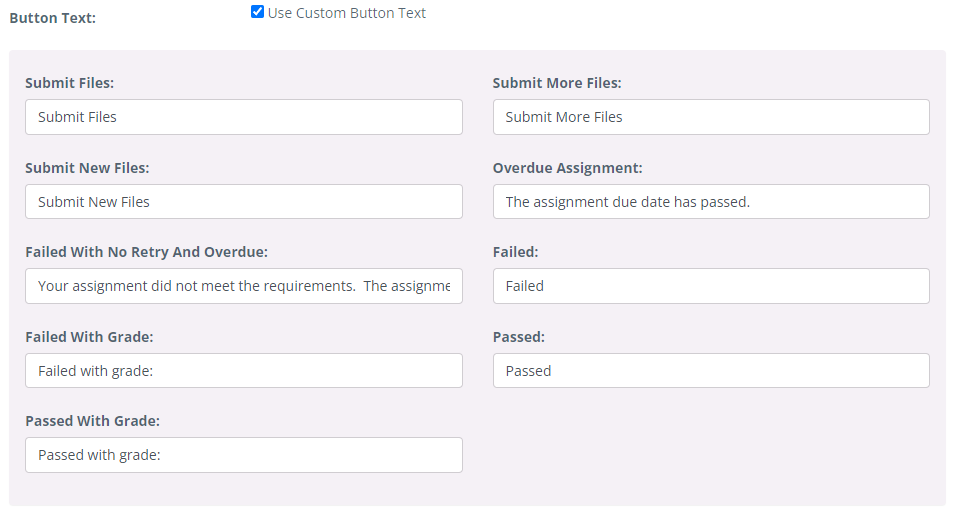Click the 'Use Custom Button Text' label text

[347, 13]
